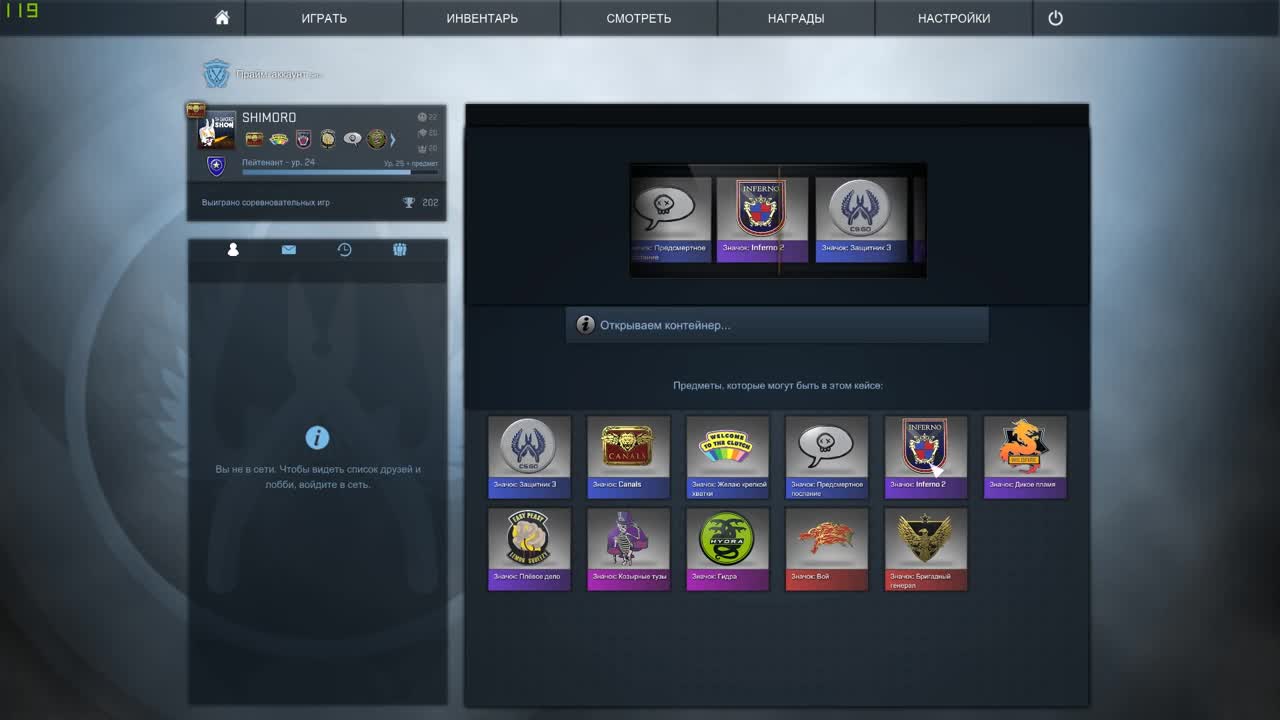Screen dimensions: 1280x720
Task: Click the Предсмертное послание reel item
Action: 671,220
